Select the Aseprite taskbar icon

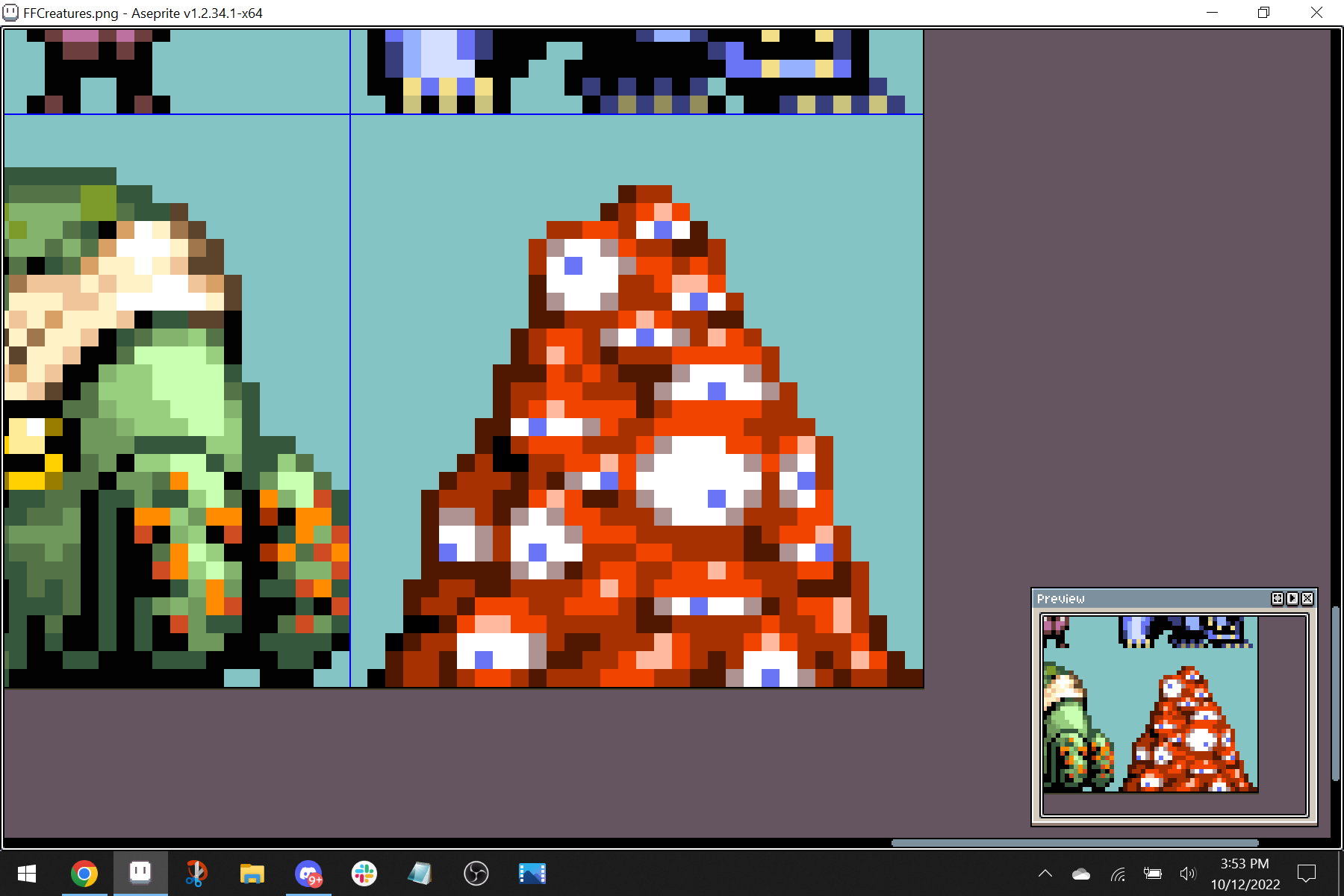(x=140, y=874)
